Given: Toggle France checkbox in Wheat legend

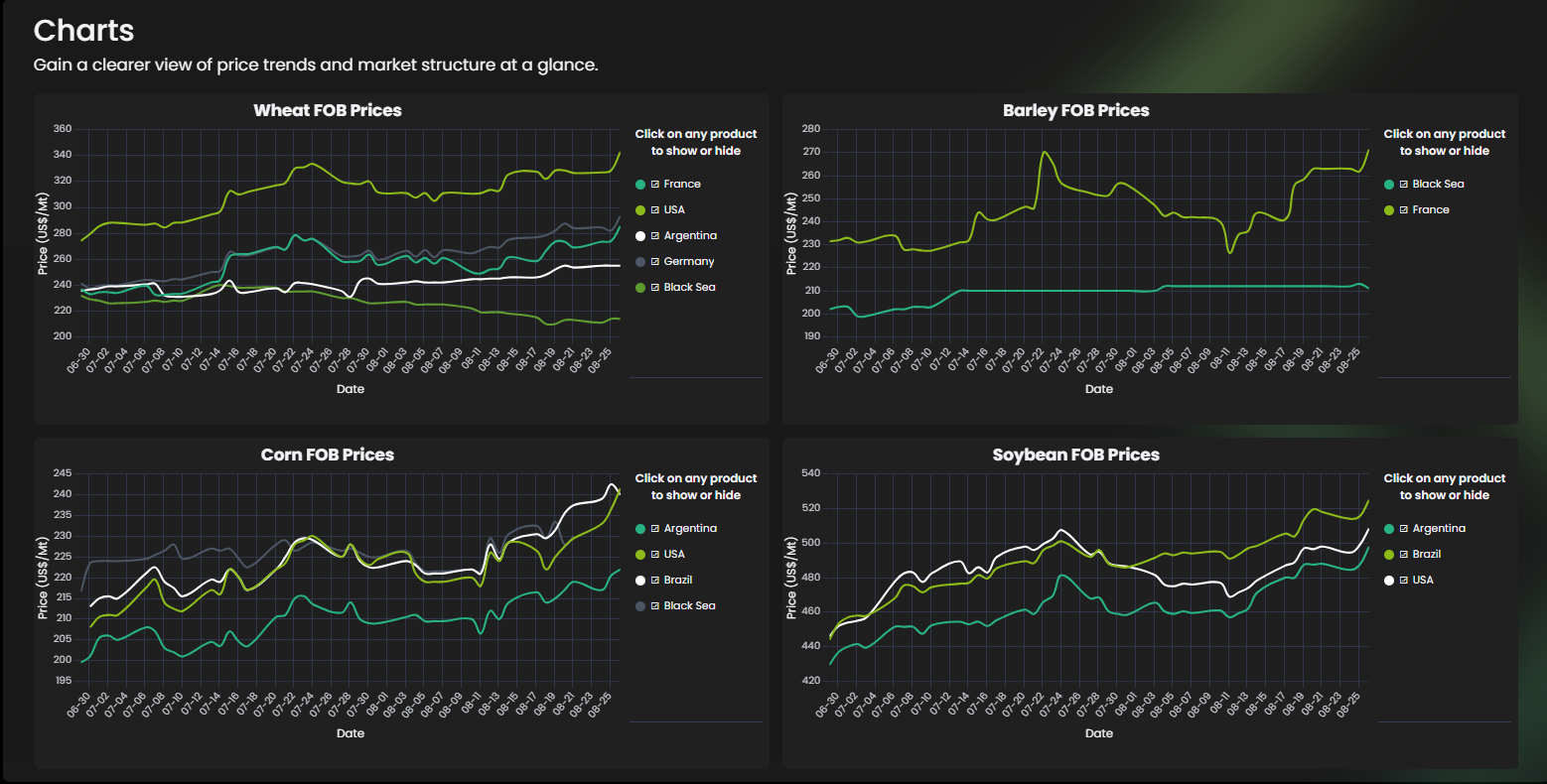Looking at the screenshot, I should tap(655, 185).
